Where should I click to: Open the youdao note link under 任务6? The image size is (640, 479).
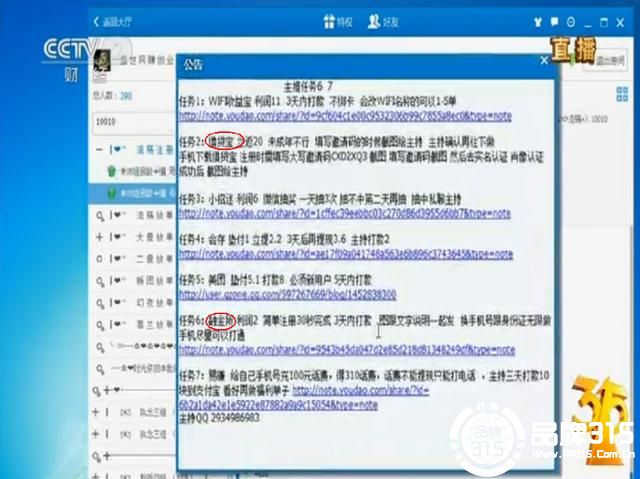point(347,350)
